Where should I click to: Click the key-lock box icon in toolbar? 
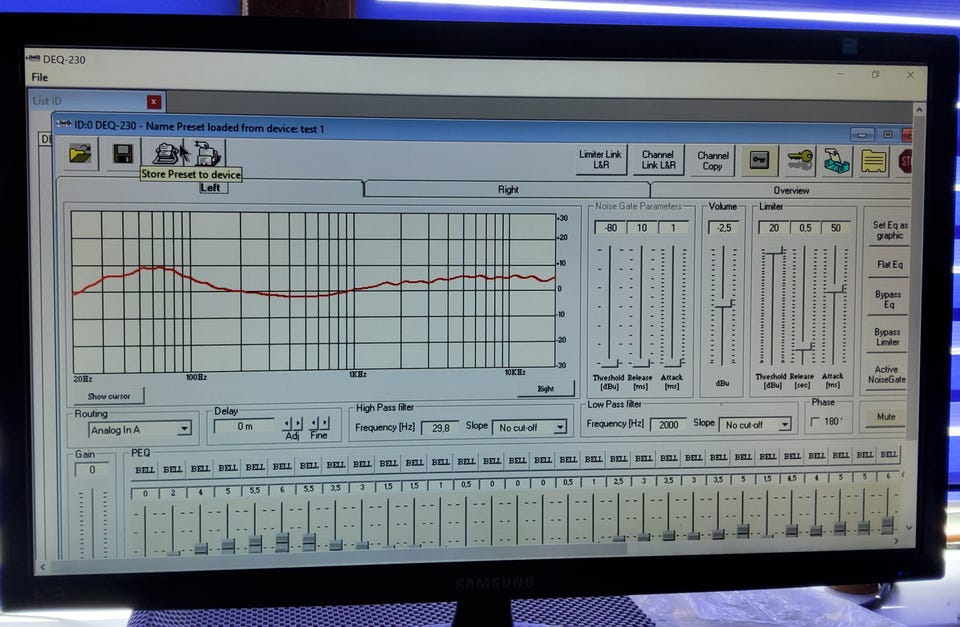pyautogui.click(x=759, y=160)
